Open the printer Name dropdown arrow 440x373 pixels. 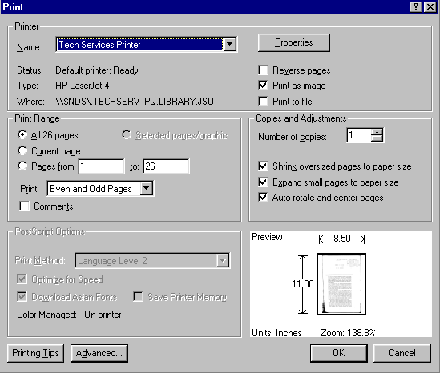point(230,44)
